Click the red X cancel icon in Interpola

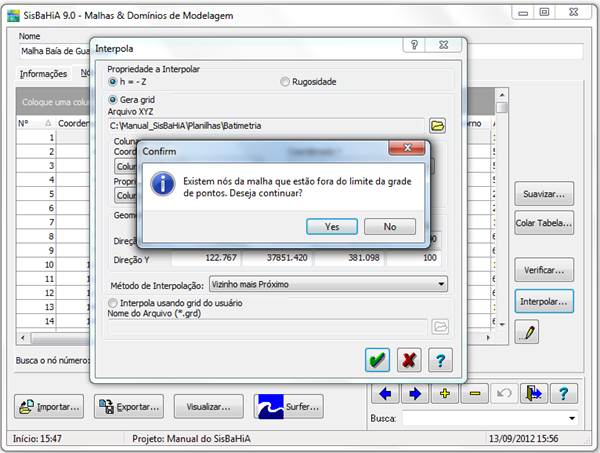[409, 360]
